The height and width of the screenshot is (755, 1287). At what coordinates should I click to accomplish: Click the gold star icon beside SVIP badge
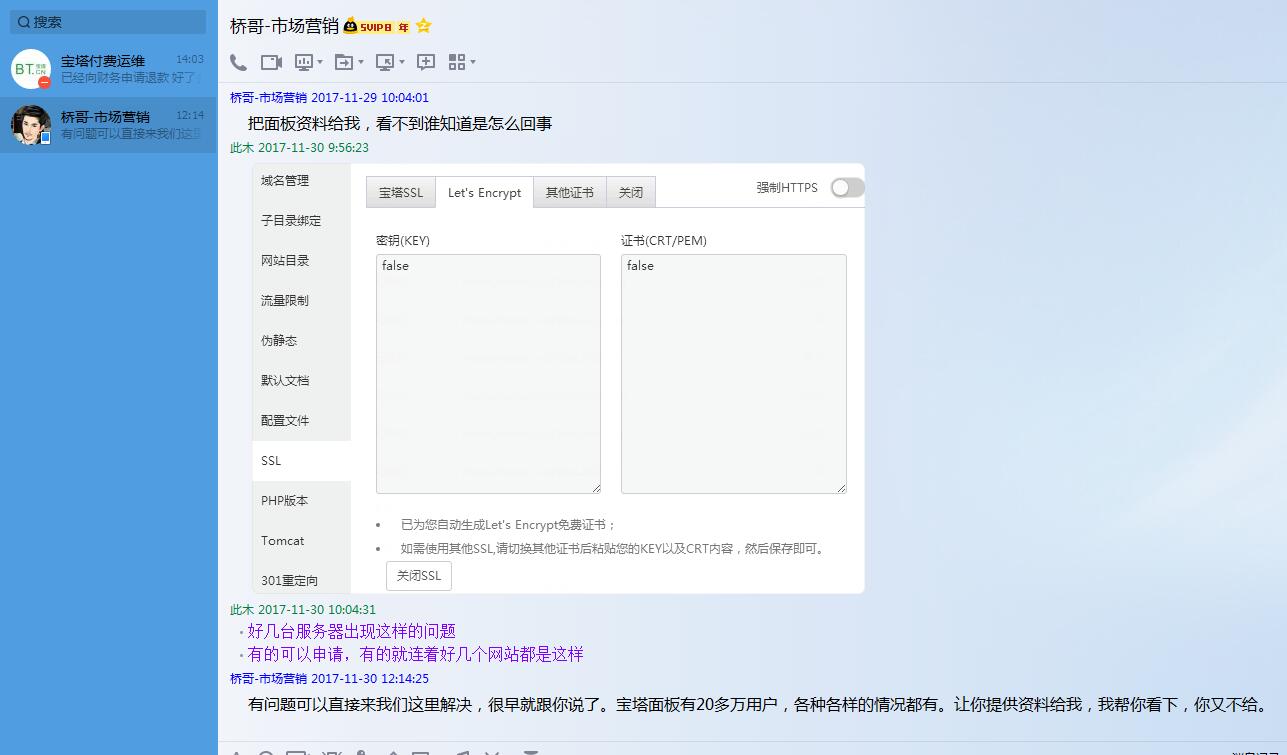click(423, 26)
